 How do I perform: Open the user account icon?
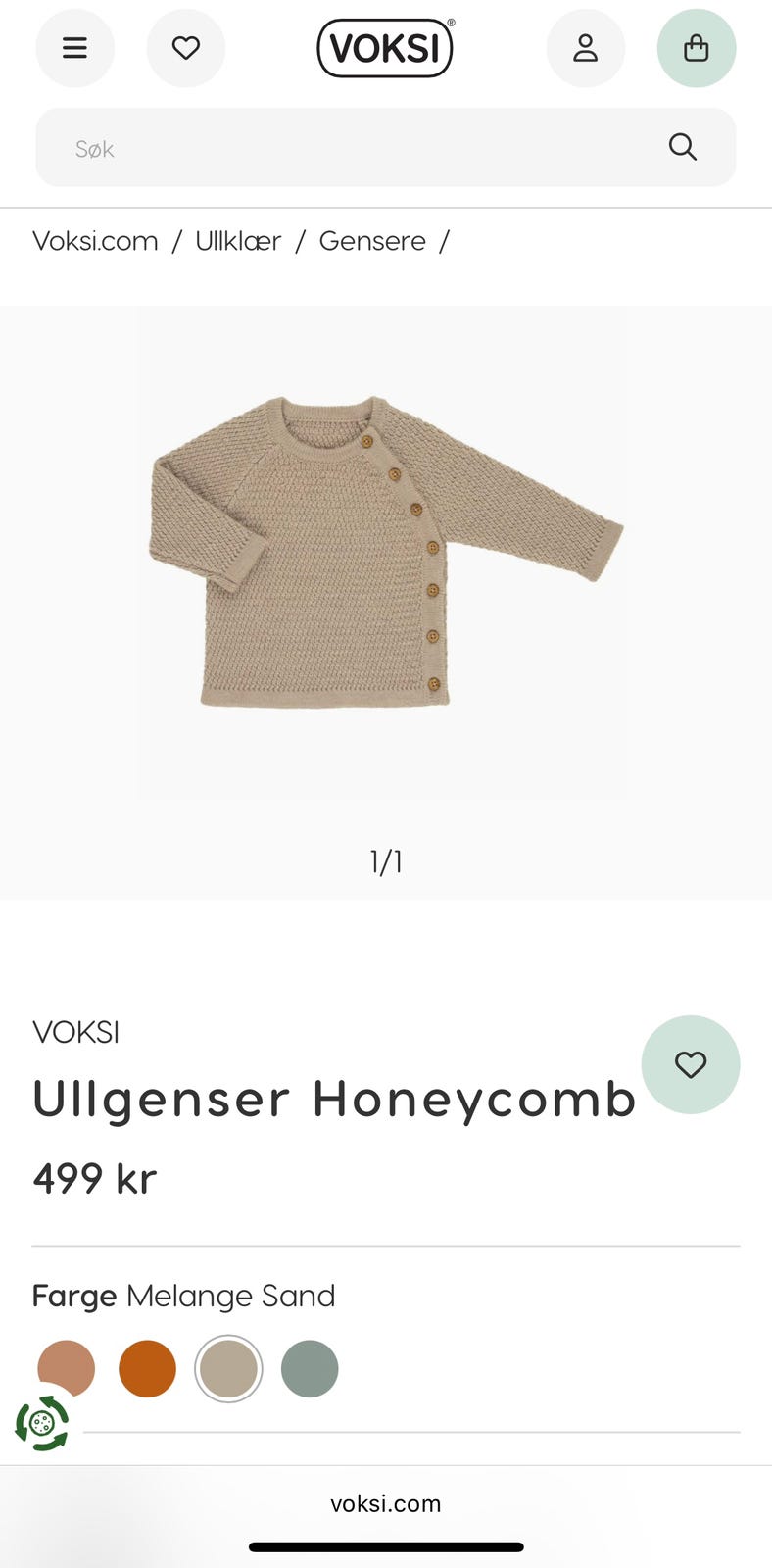586,48
